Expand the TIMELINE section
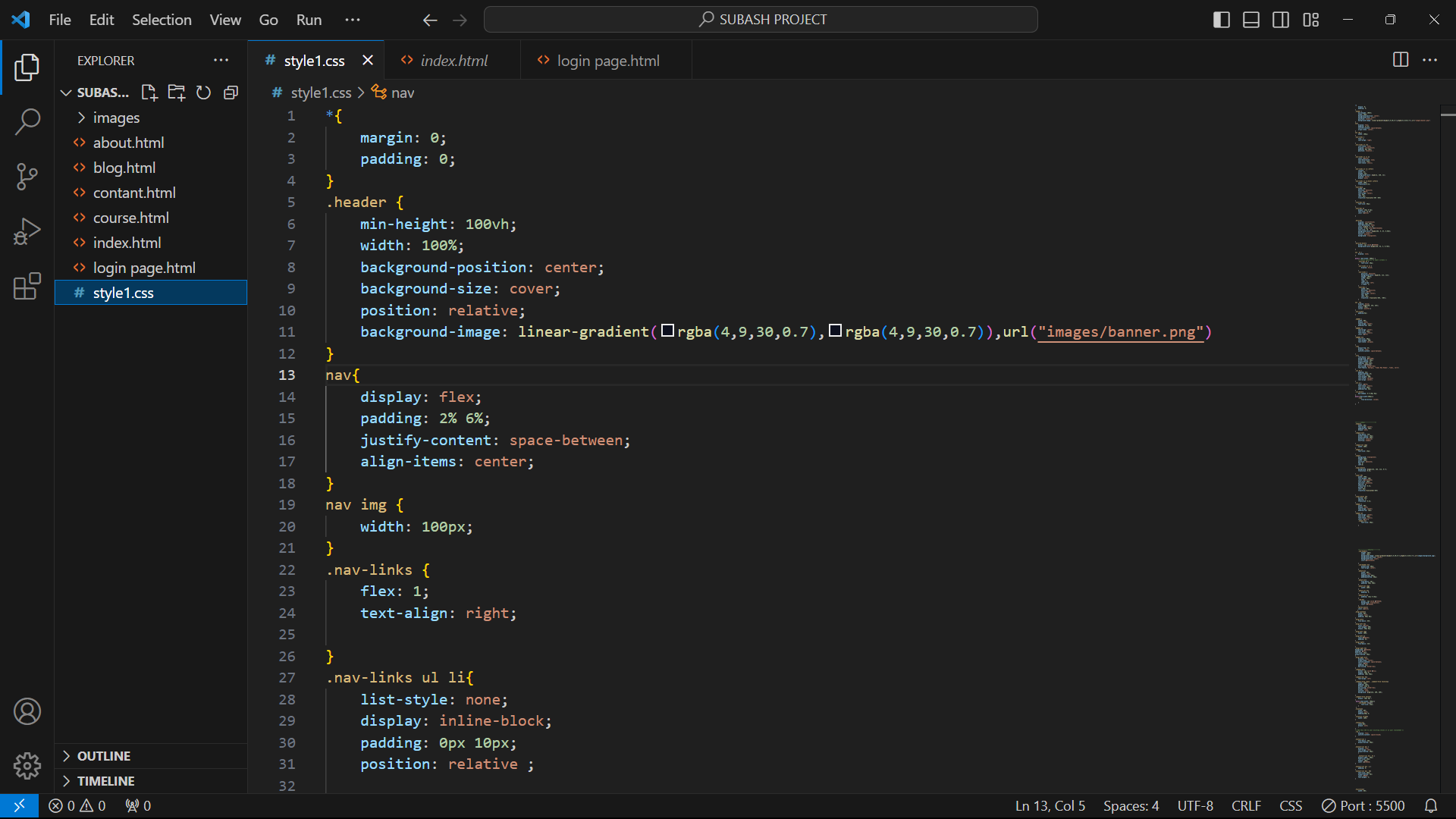The image size is (1456, 819). pyautogui.click(x=105, y=781)
